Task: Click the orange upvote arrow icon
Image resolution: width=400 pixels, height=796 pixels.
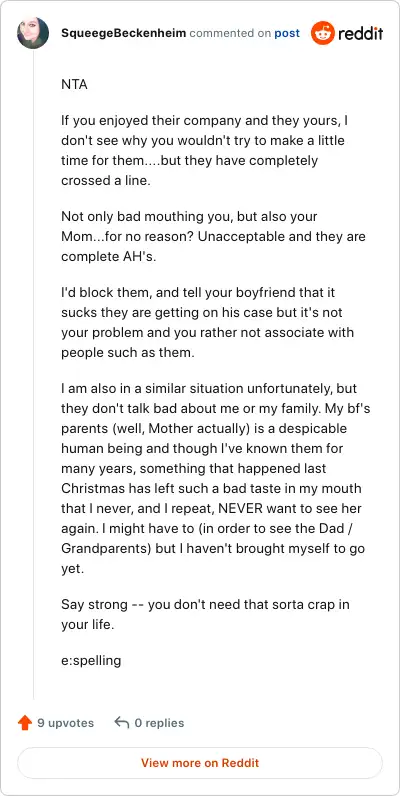Action: [x=25, y=723]
